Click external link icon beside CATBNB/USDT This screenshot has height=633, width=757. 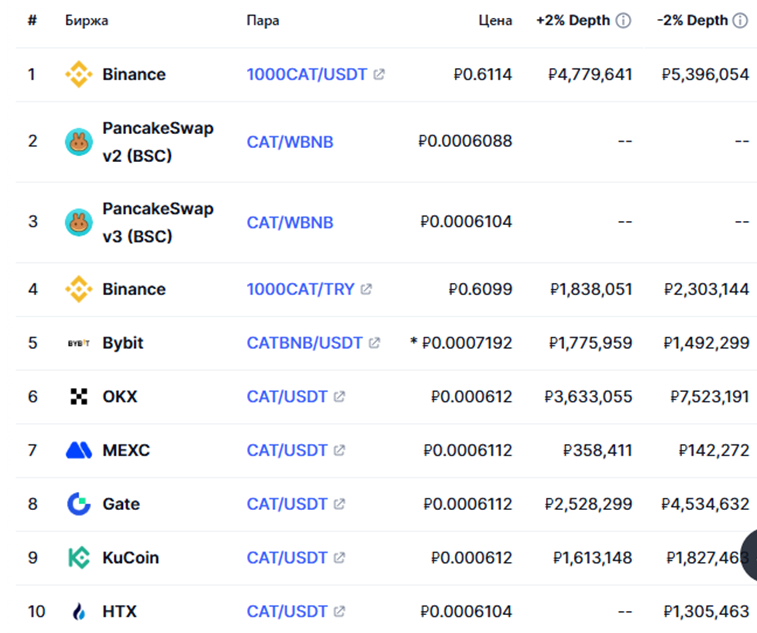[x=375, y=343]
